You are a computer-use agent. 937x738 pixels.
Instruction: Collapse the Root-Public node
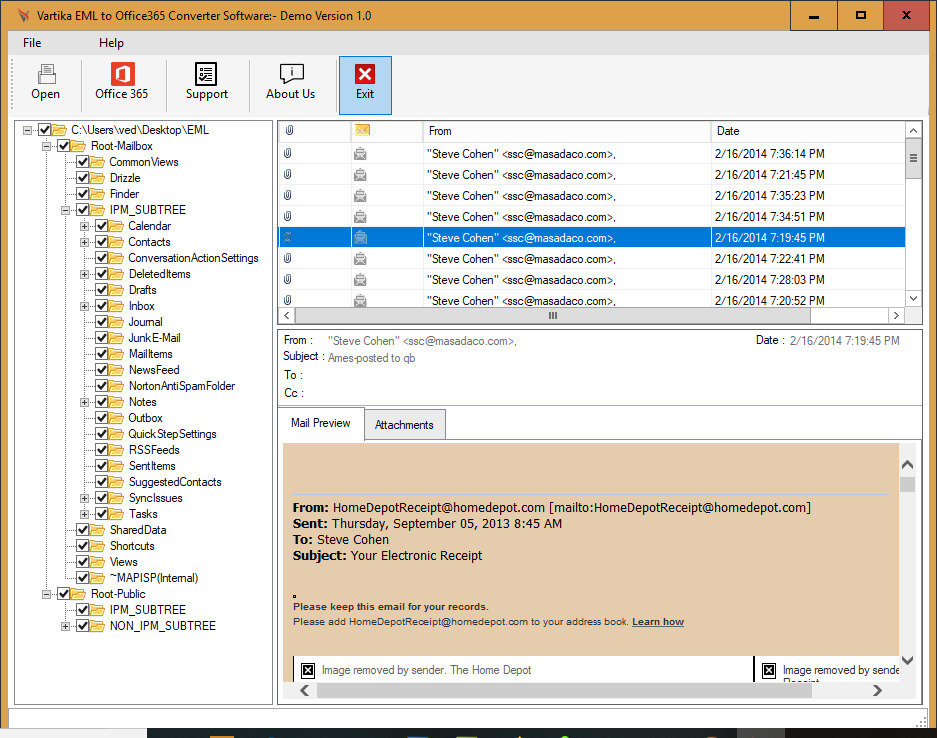click(47, 594)
